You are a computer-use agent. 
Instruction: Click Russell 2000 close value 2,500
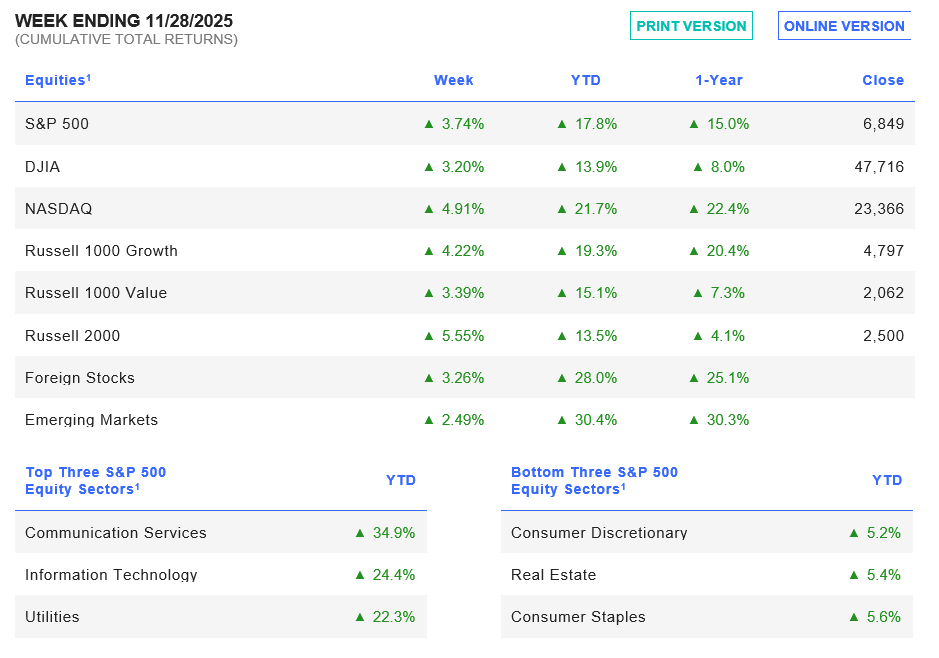click(x=883, y=336)
